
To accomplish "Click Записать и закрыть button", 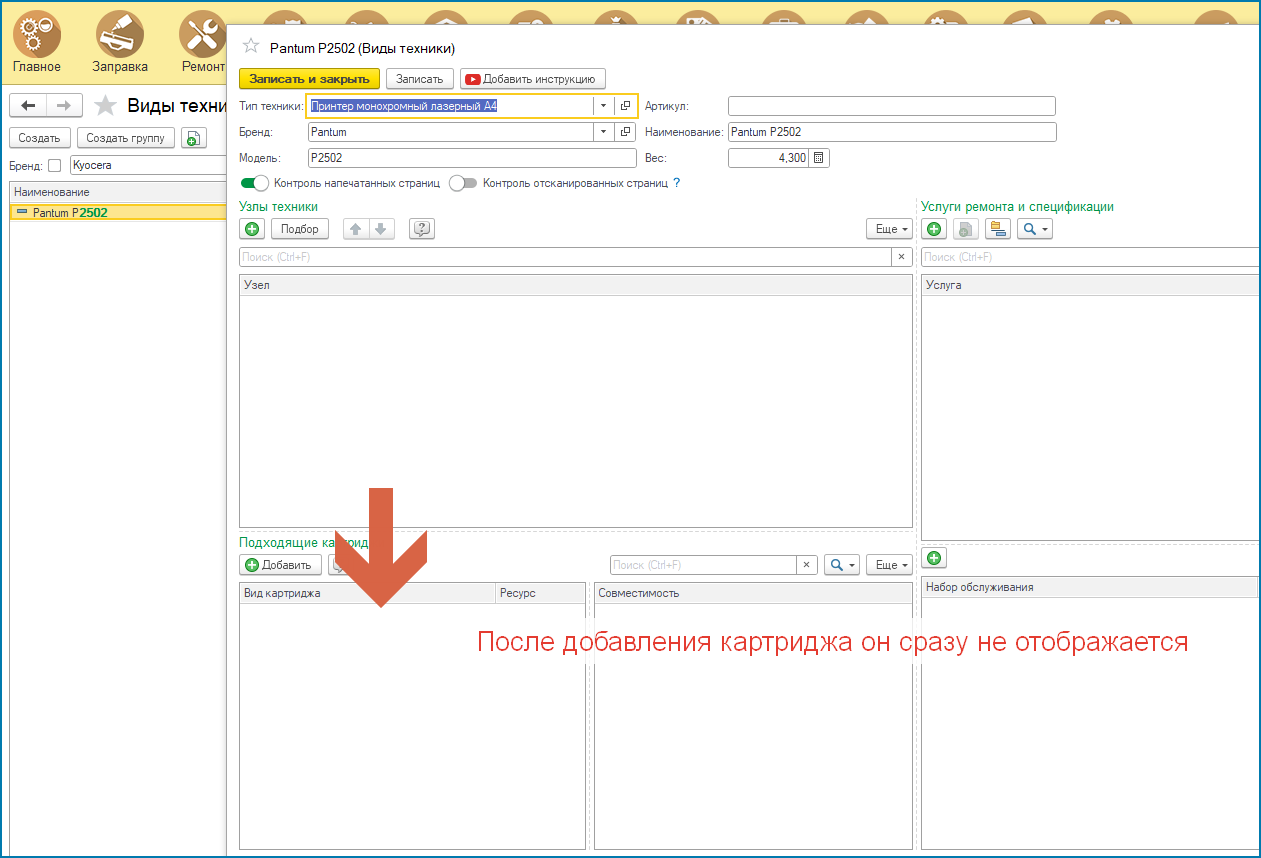I will tap(309, 79).
